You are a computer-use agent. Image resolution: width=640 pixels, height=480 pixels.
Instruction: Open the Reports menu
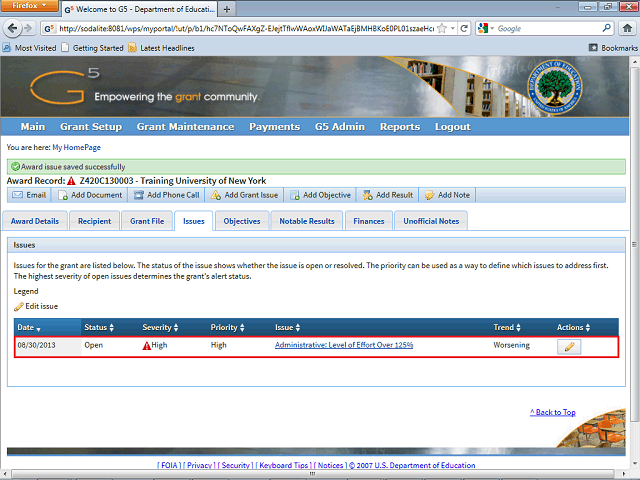point(400,127)
